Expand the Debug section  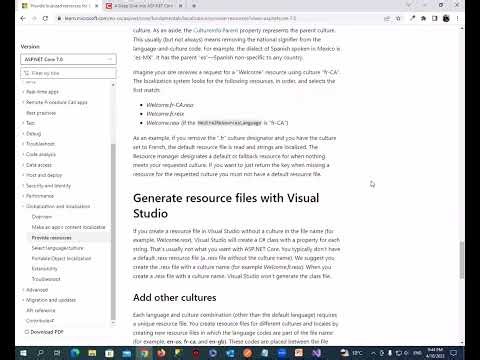click(x=33, y=134)
